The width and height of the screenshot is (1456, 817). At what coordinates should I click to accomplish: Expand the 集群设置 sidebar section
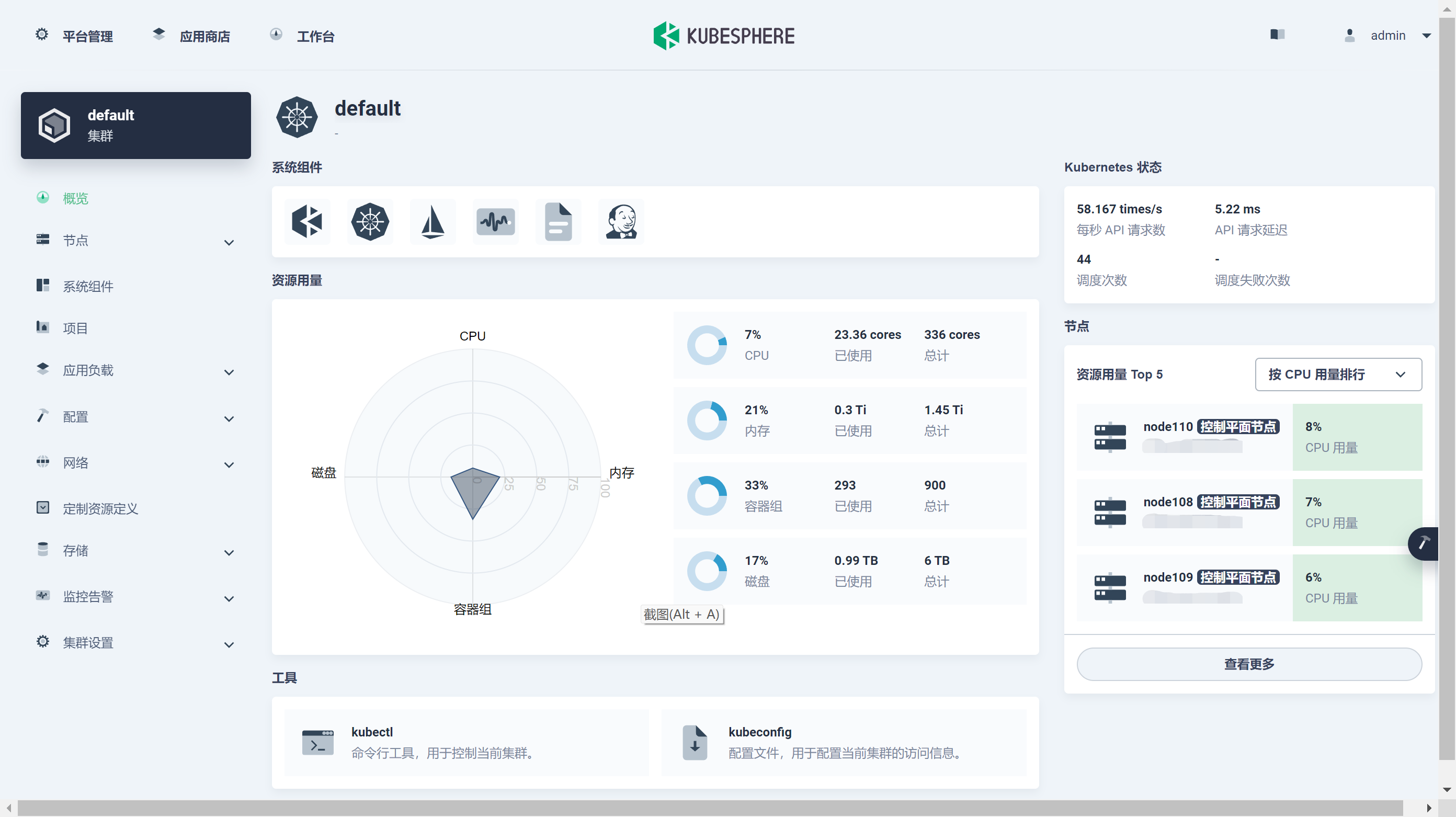click(135, 643)
